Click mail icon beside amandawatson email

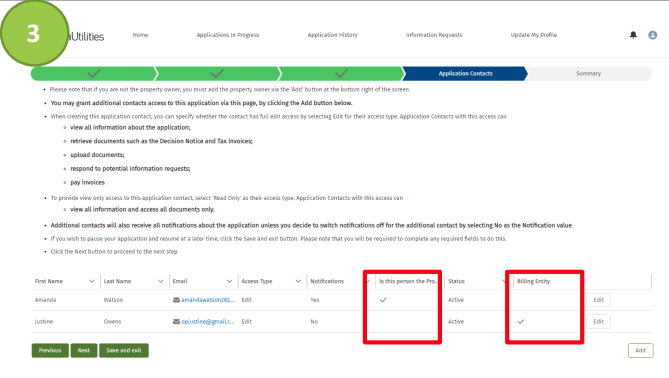tap(176, 300)
